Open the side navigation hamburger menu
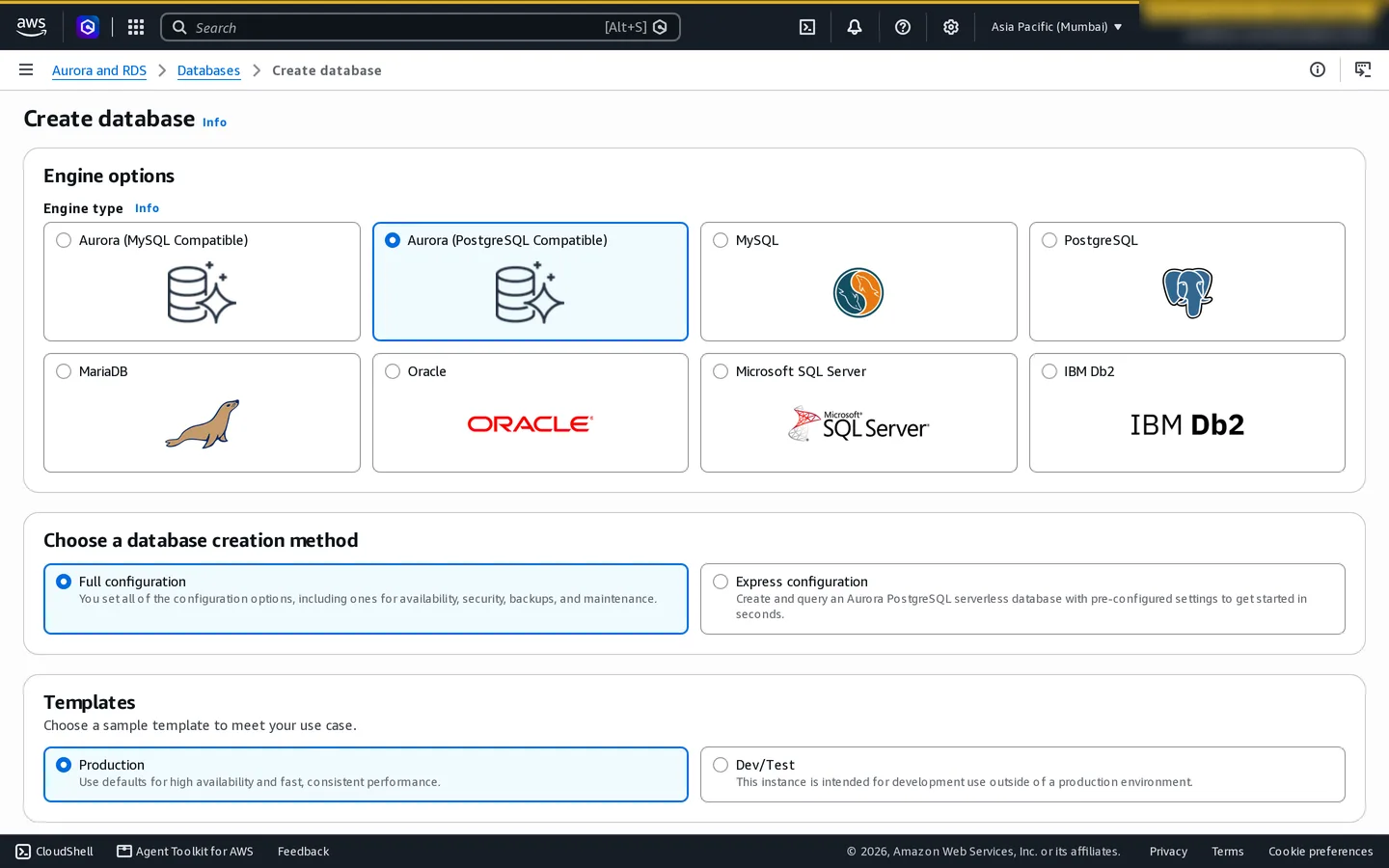1389x868 pixels. (26, 69)
